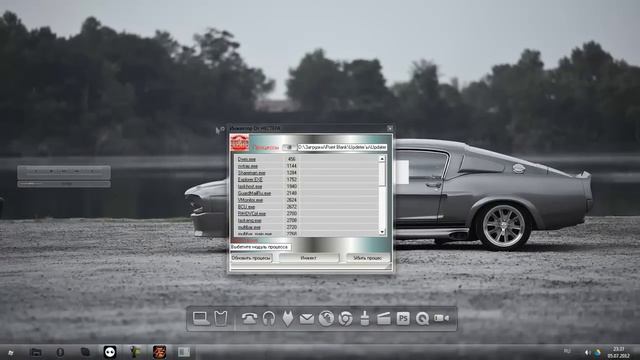
Task: Select the VMonitor.exe process row
Action: pos(307,200)
